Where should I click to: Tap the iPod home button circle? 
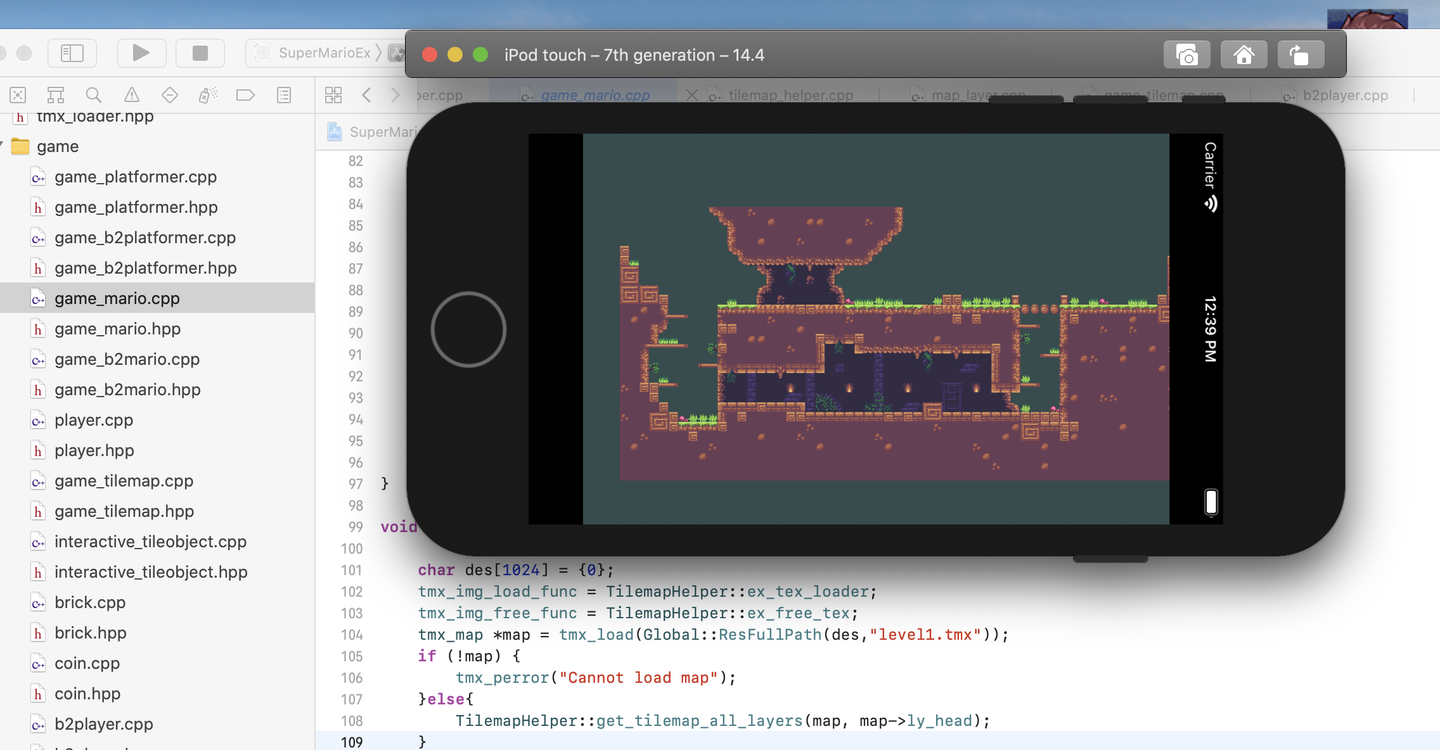coord(468,329)
